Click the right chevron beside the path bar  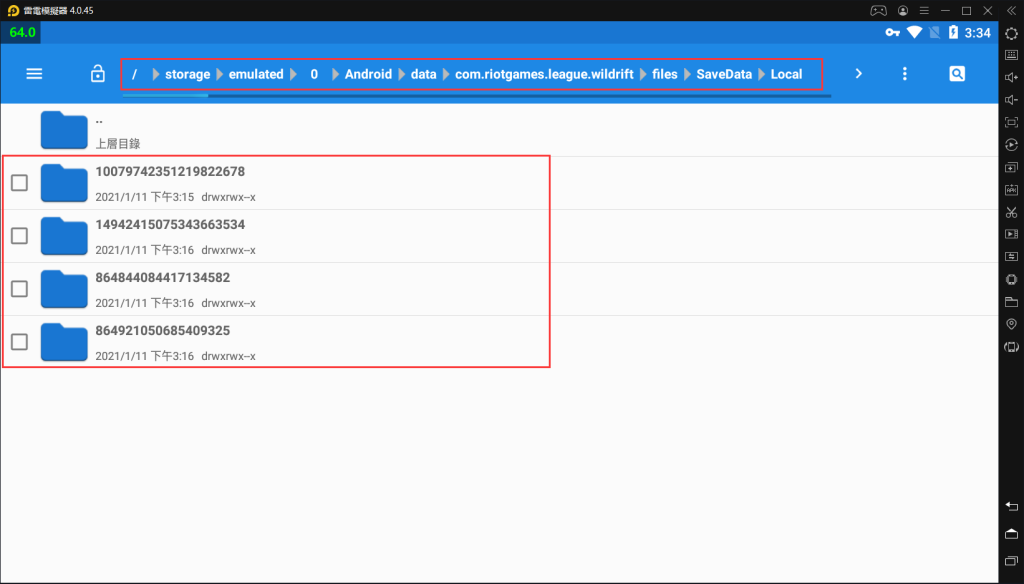point(857,74)
